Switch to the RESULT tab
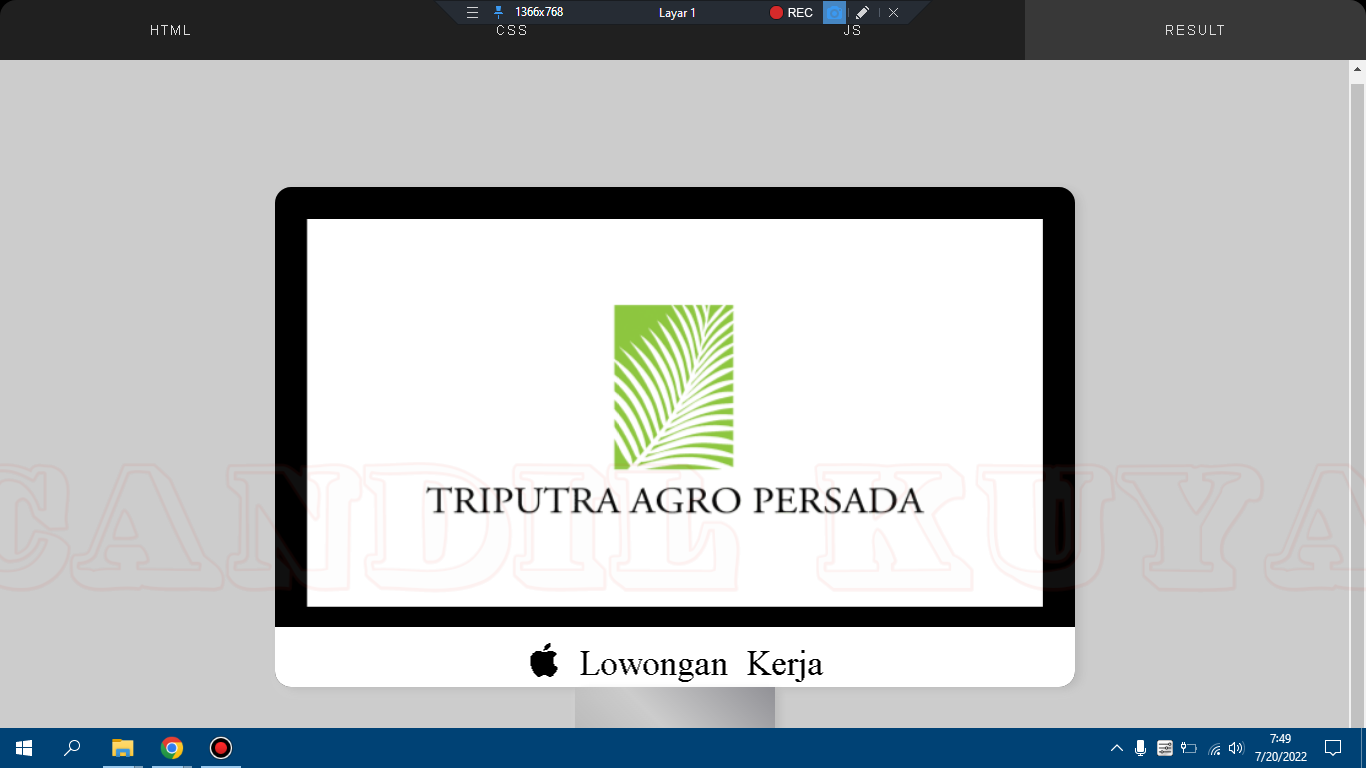Image resolution: width=1366 pixels, height=768 pixels. [1195, 30]
